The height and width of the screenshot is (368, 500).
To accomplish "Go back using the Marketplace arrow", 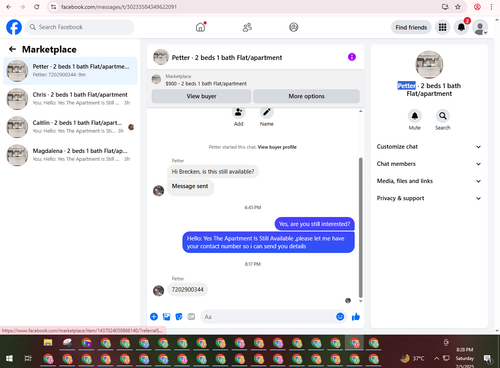I will 12,49.
